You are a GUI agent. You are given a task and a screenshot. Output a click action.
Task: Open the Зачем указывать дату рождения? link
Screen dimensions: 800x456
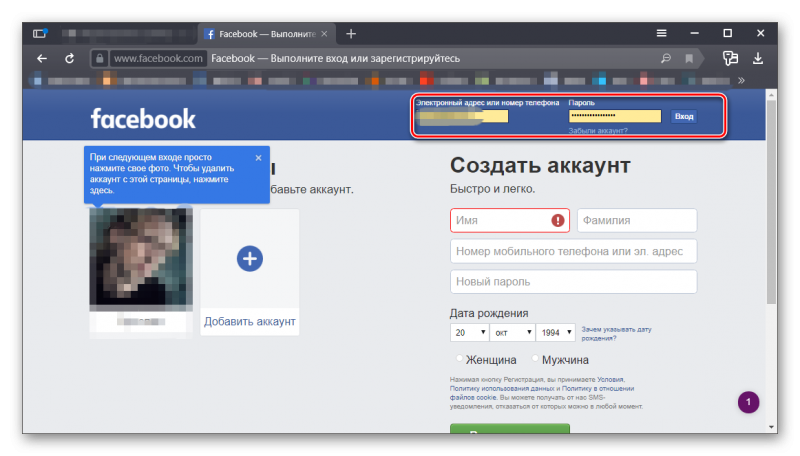tap(616, 334)
